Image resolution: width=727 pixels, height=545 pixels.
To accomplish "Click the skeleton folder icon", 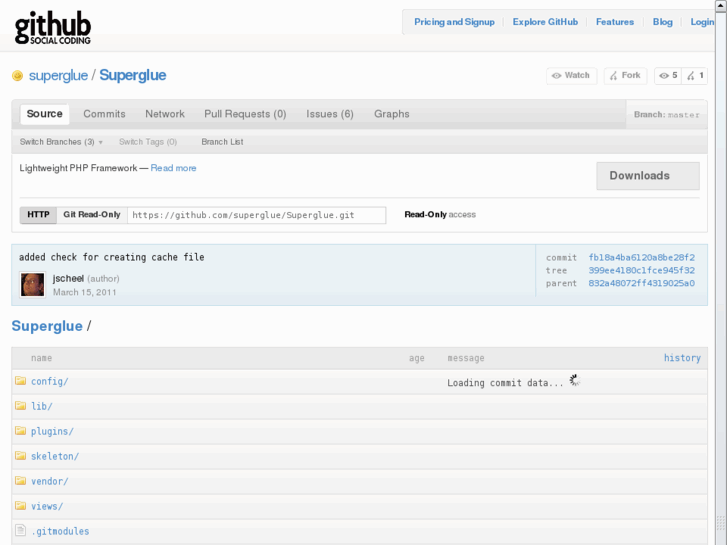I will pos(20,456).
